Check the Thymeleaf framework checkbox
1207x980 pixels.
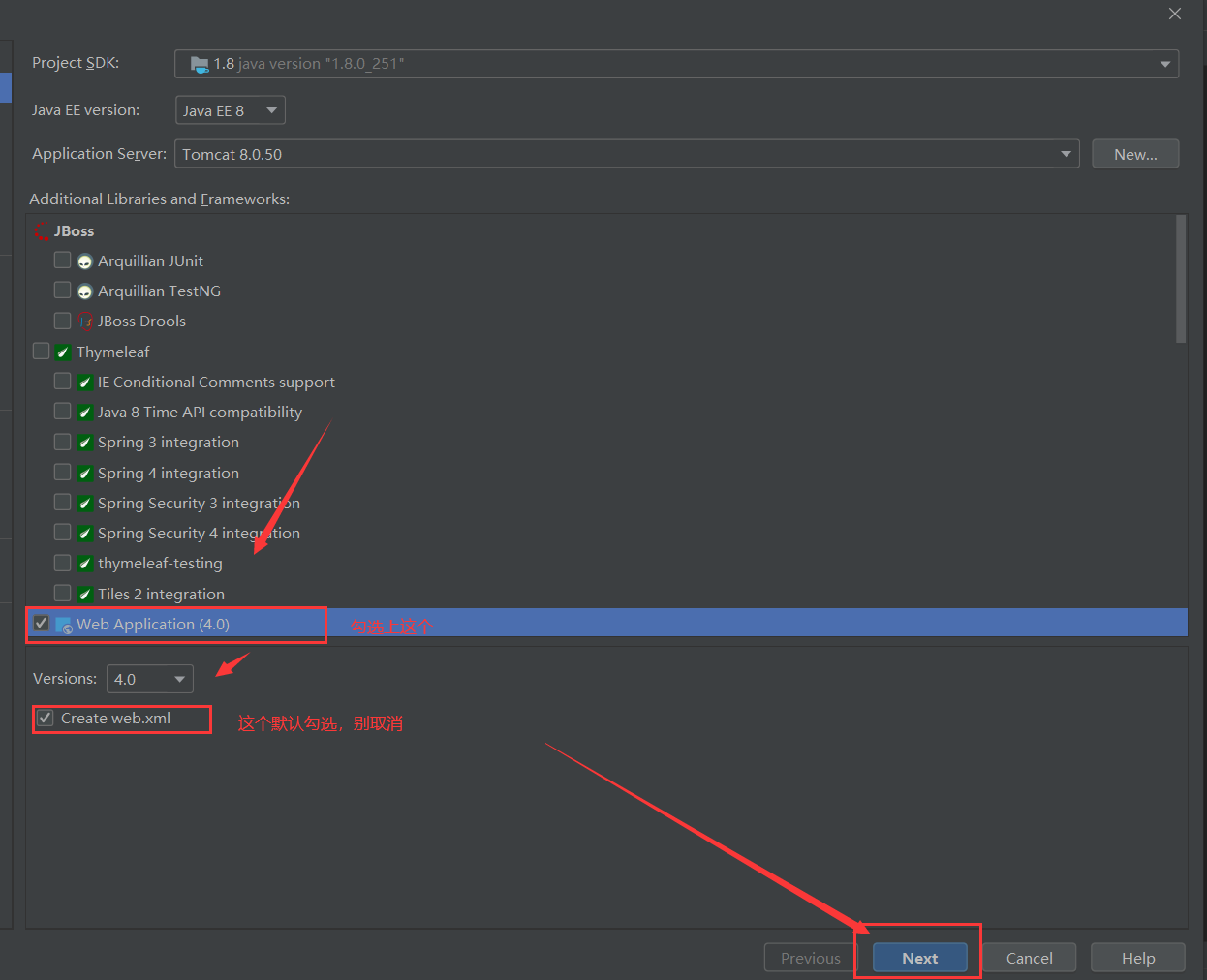click(x=41, y=351)
